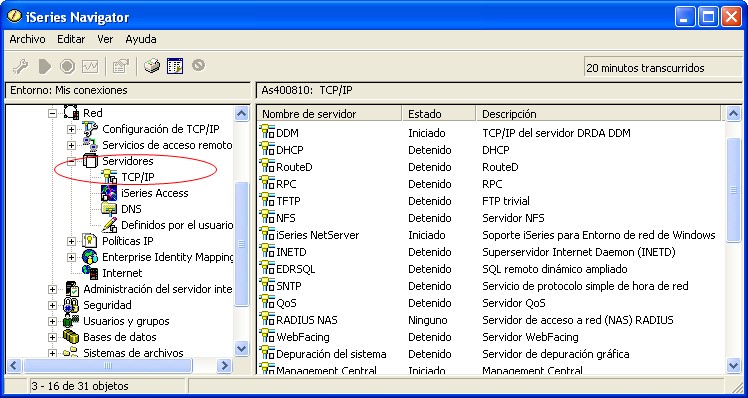Open the Archivo menu
Screen dimensions: 748x398
[x=27, y=39]
